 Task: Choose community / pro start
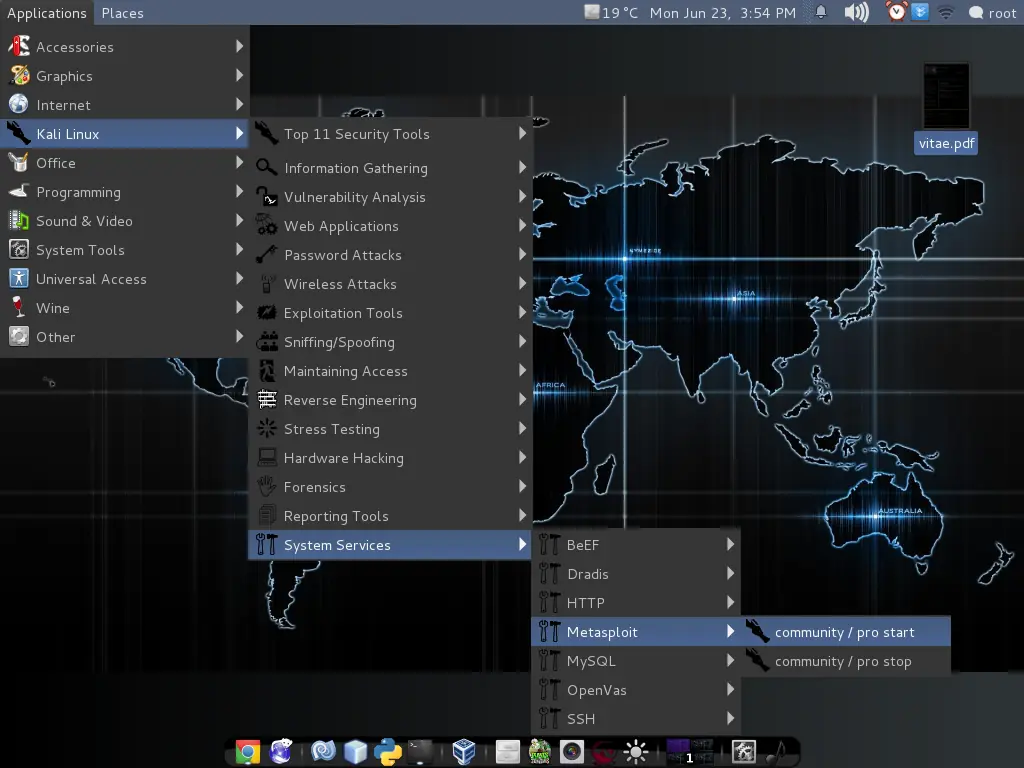(x=846, y=632)
